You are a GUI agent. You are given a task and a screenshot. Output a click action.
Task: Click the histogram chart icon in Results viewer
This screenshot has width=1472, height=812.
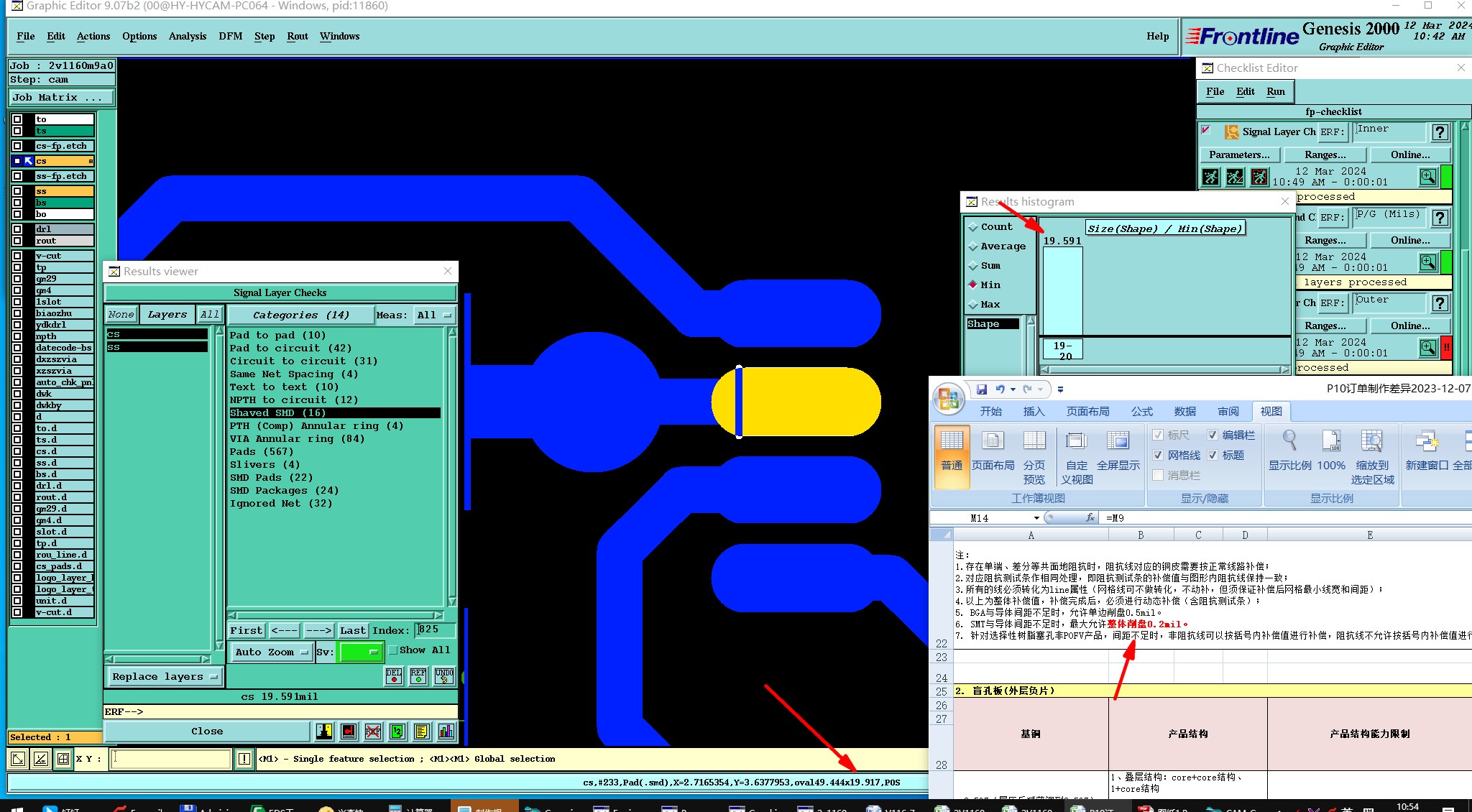point(446,732)
